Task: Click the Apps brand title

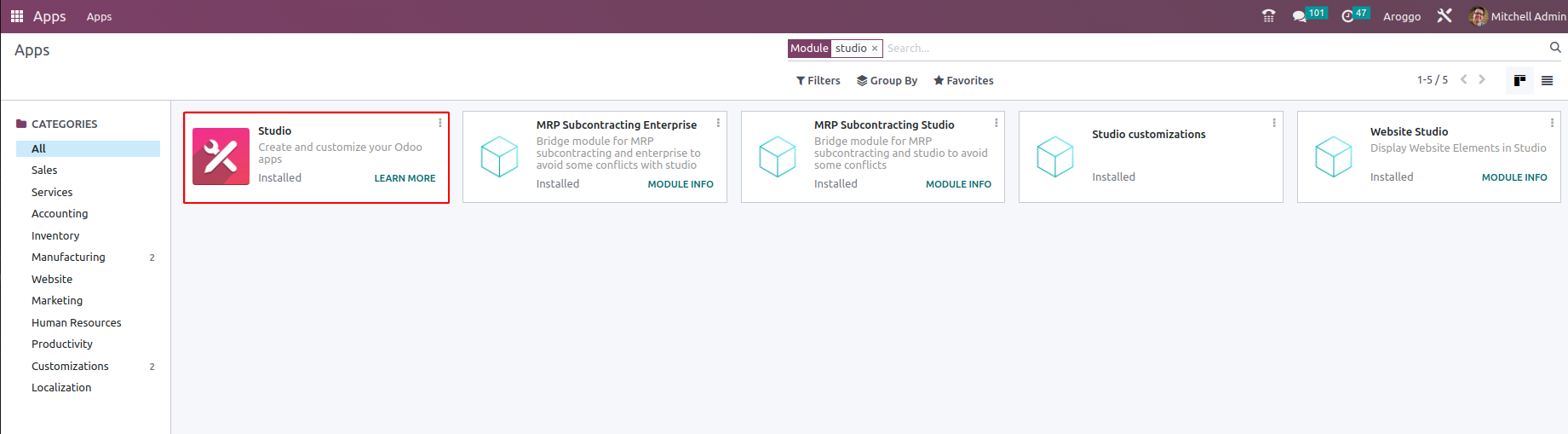Action: point(49,16)
